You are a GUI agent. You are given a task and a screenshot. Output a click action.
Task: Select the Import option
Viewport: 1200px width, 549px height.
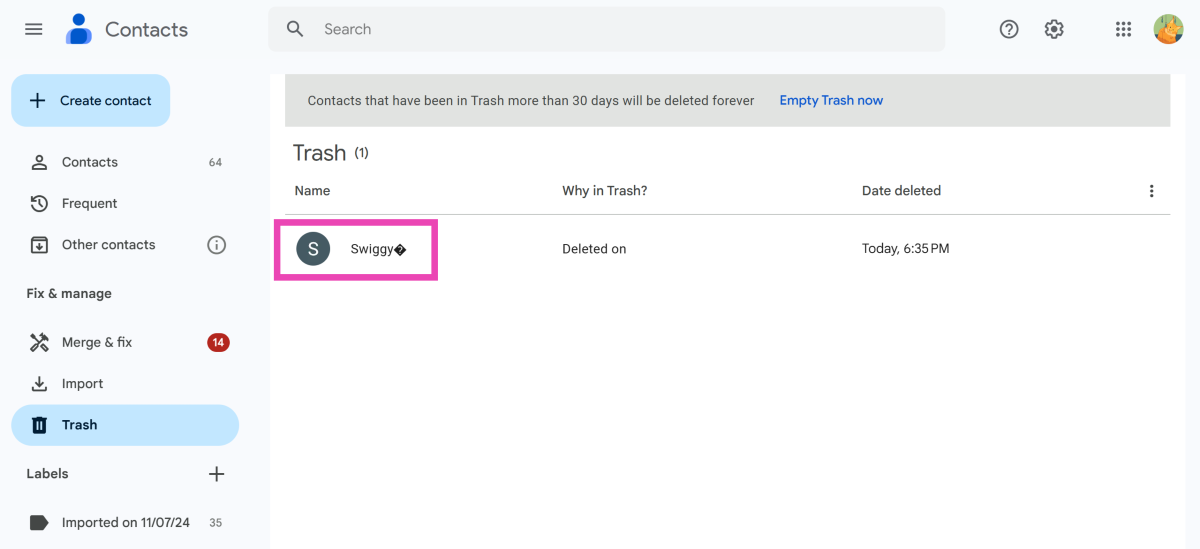coord(82,384)
